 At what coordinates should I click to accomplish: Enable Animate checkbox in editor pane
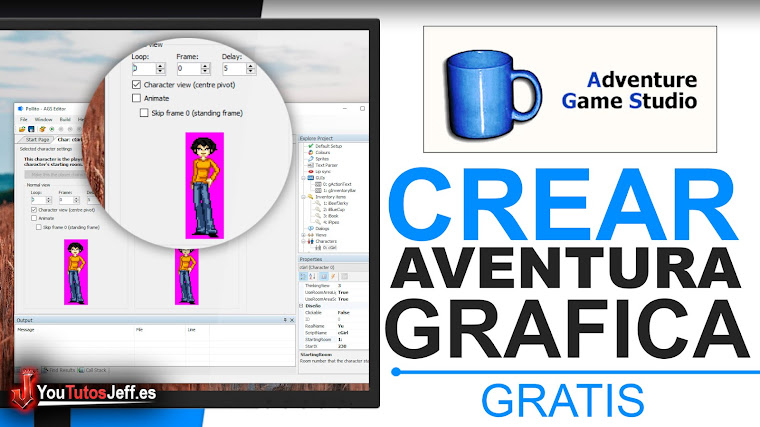[x=34, y=218]
